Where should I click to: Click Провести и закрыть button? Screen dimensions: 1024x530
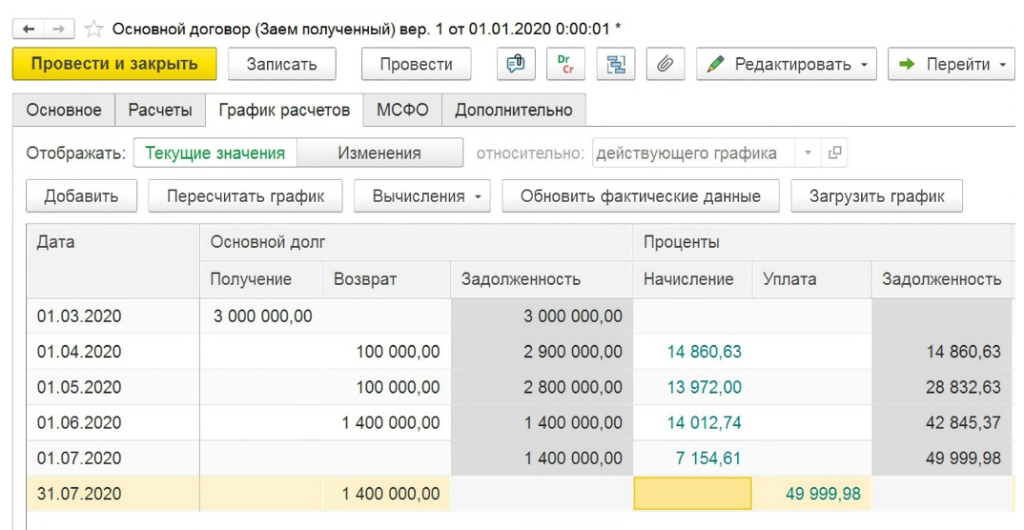click(114, 64)
